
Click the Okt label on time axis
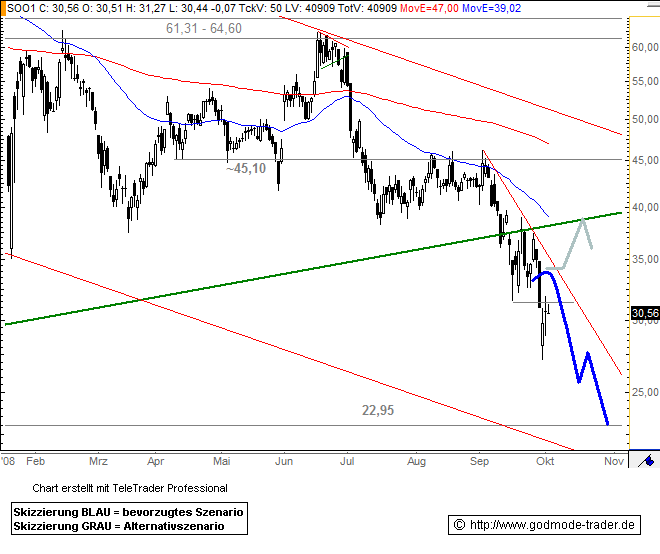point(545,461)
